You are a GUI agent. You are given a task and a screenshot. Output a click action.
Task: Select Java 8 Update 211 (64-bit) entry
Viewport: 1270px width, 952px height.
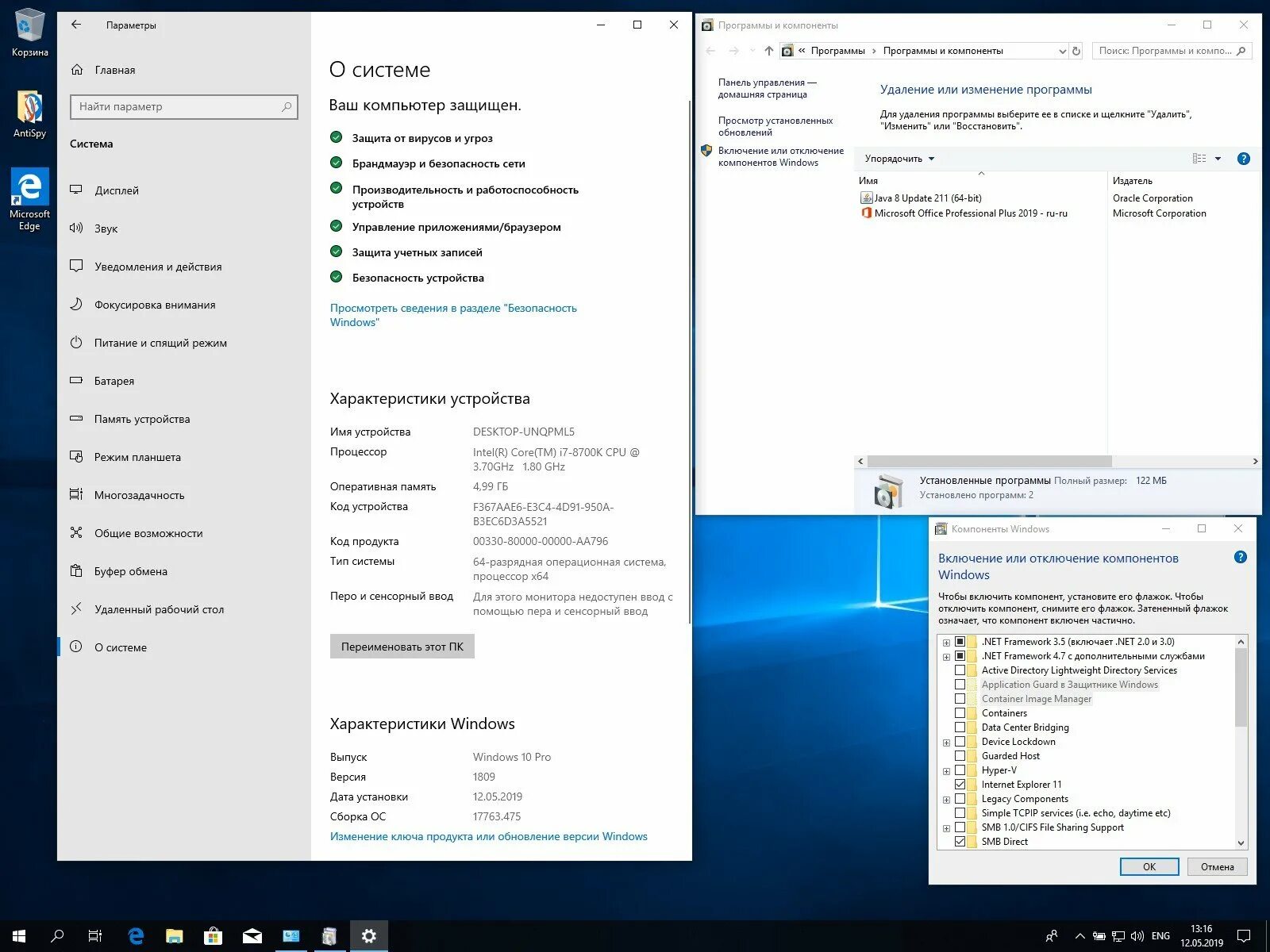click(921, 198)
